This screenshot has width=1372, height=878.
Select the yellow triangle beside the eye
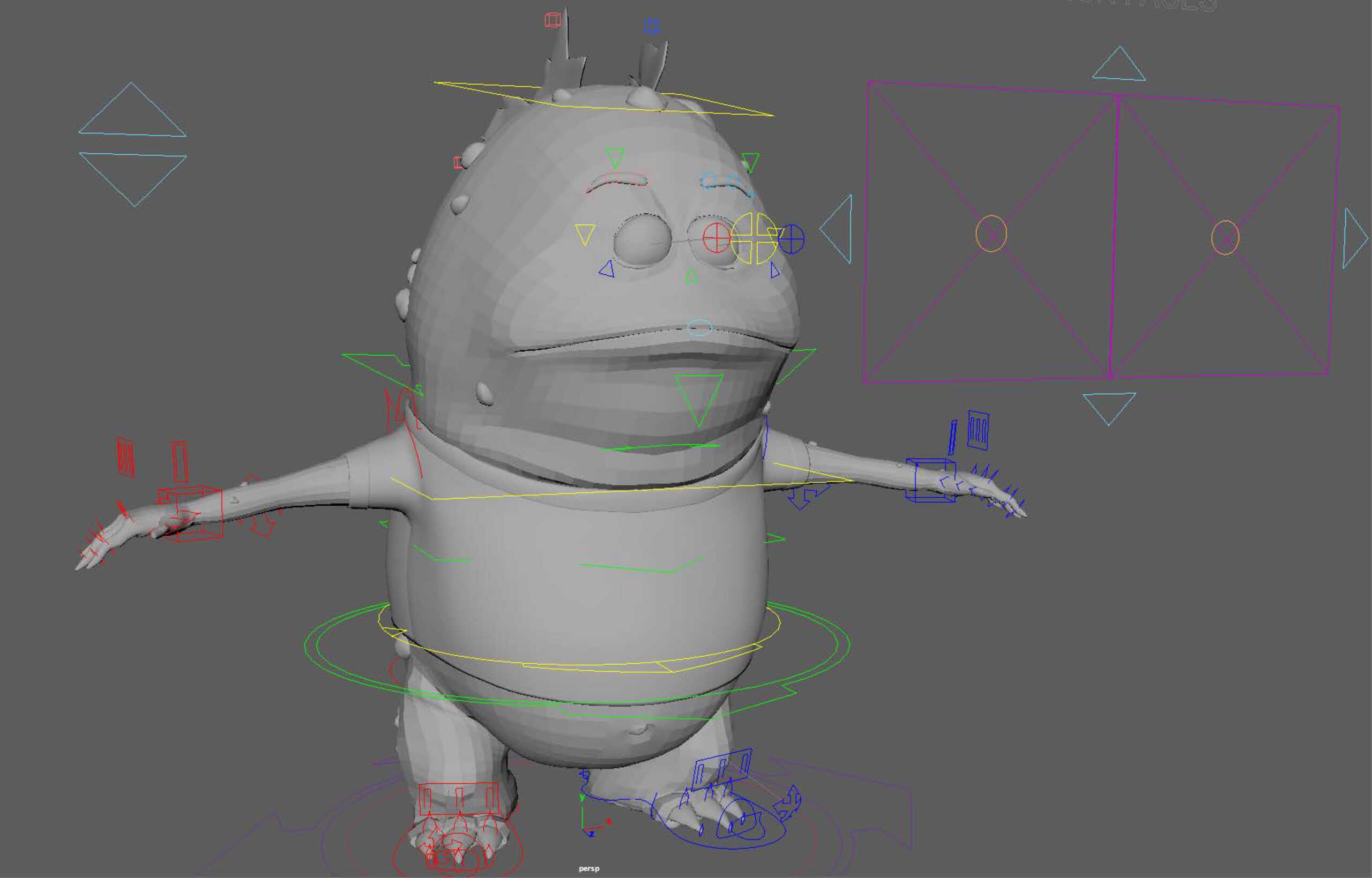tap(585, 234)
